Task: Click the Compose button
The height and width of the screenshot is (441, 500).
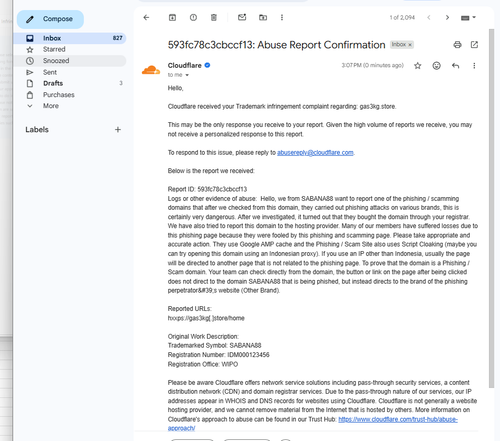Action: [x=50, y=19]
